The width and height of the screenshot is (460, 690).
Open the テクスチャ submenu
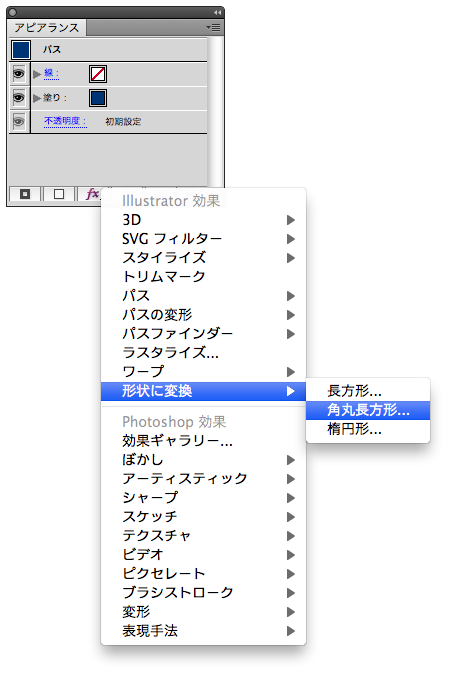tap(203, 536)
